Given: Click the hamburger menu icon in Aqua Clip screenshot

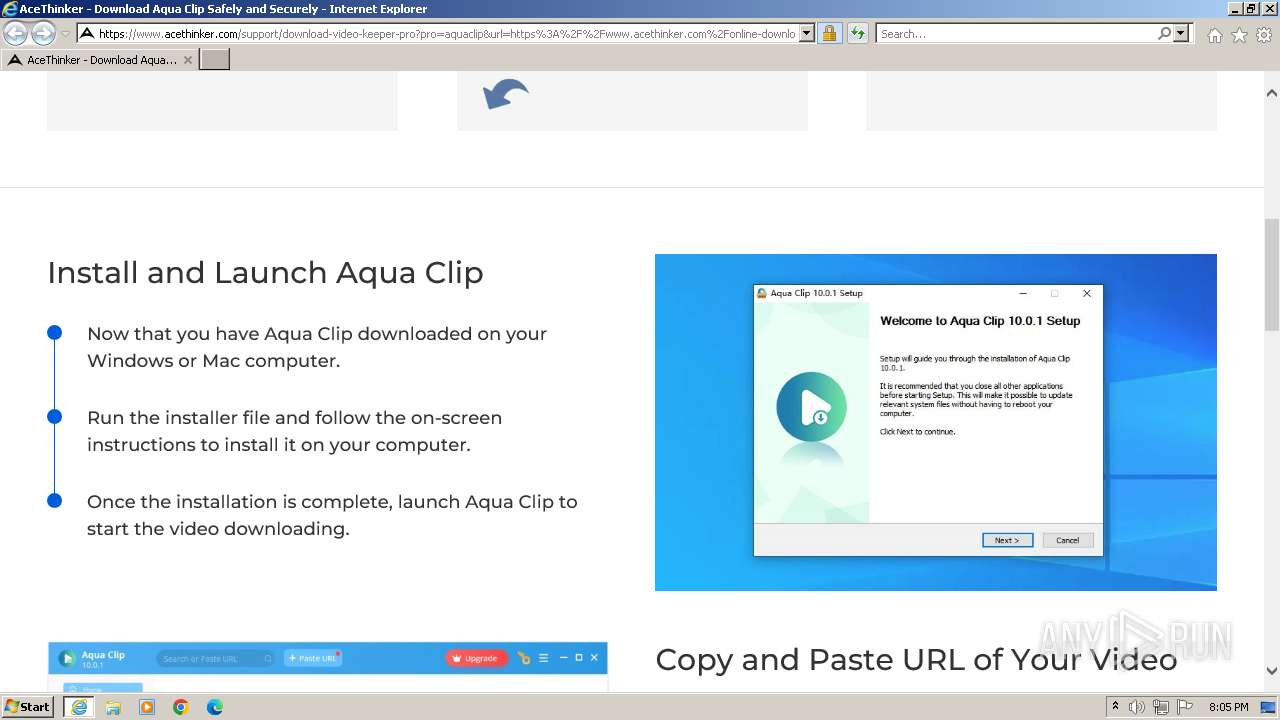Looking at the screenshot, I should tap(544, 658).
